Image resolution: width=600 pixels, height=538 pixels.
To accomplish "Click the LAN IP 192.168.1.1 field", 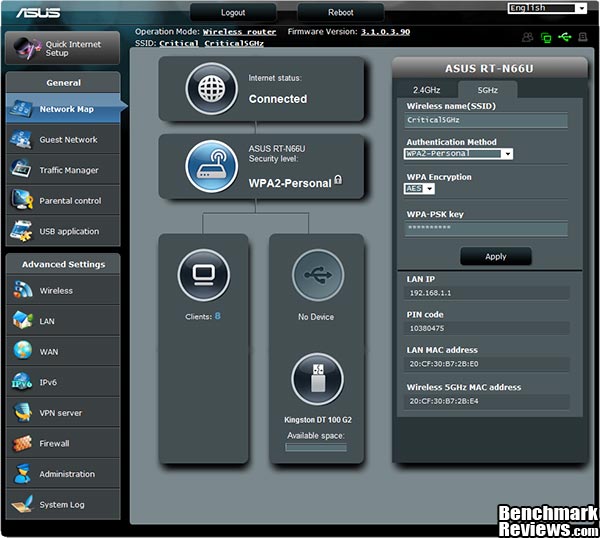I will pos(487,293).
